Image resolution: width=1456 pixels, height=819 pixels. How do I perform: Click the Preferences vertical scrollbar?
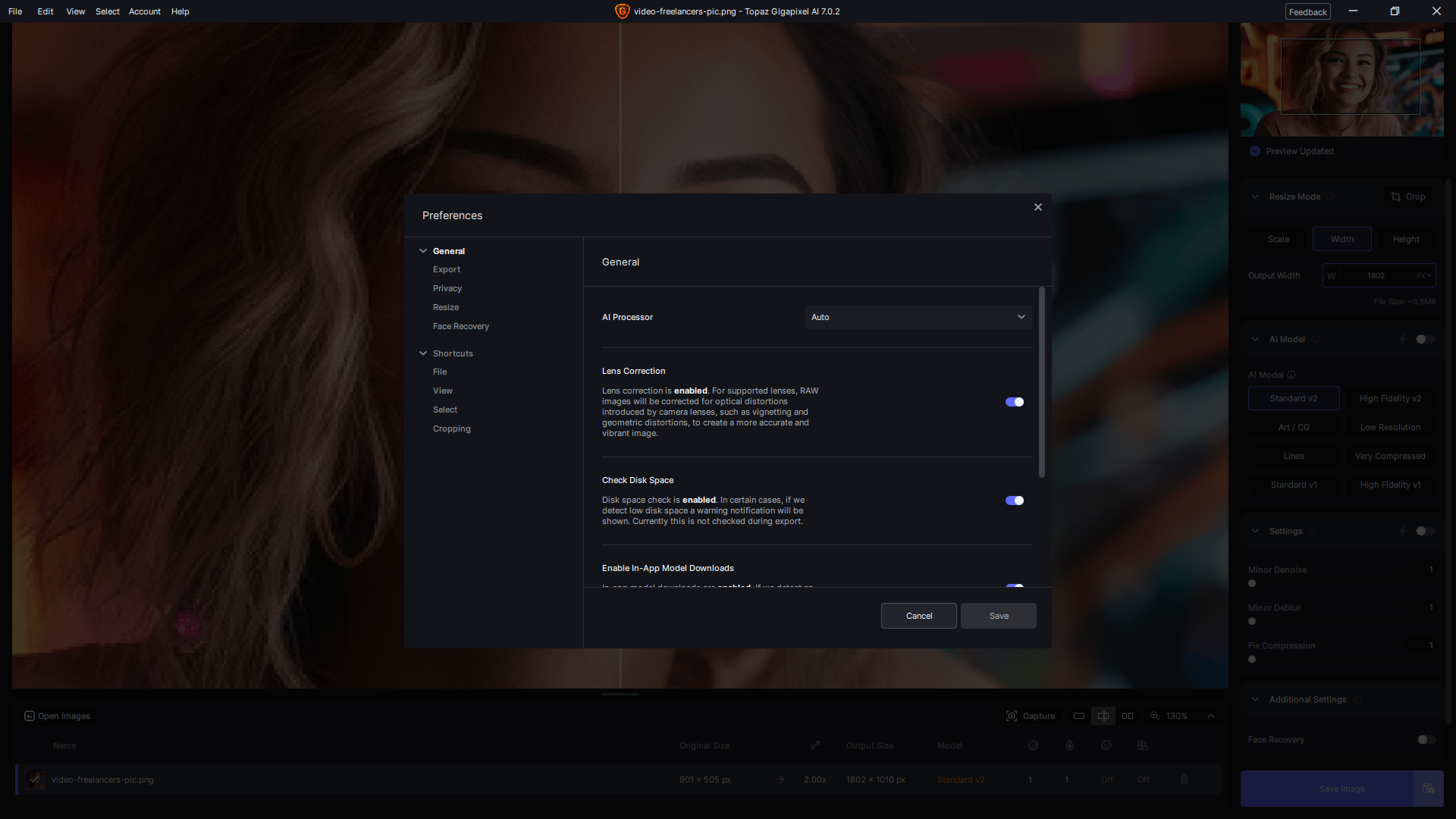coord(1042,382)
